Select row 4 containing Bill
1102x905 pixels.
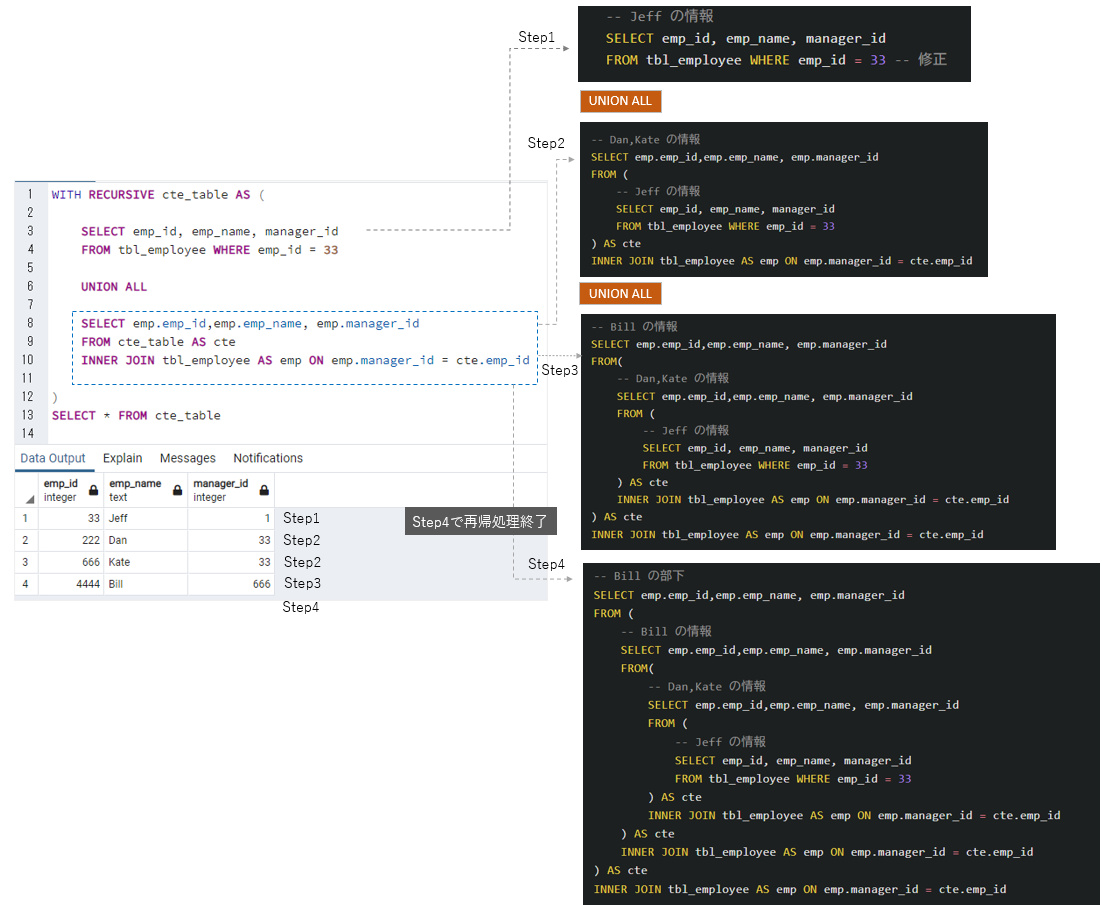pyautogui.click(x=25, y=584)
